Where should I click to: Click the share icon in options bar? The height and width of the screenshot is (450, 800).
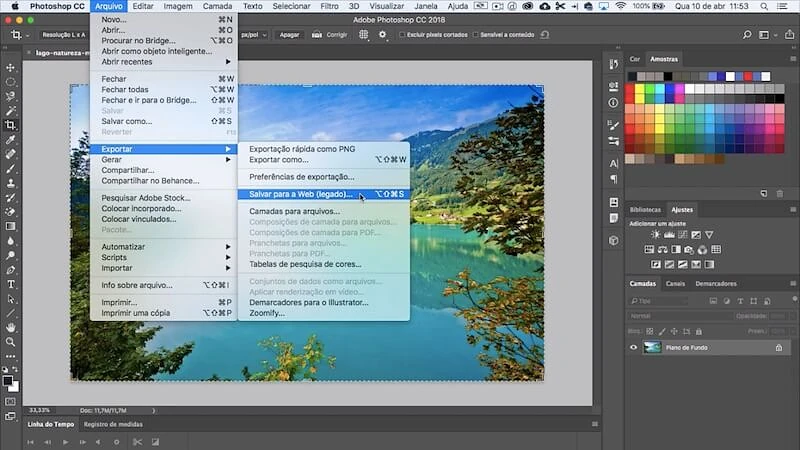coord(789,35)
